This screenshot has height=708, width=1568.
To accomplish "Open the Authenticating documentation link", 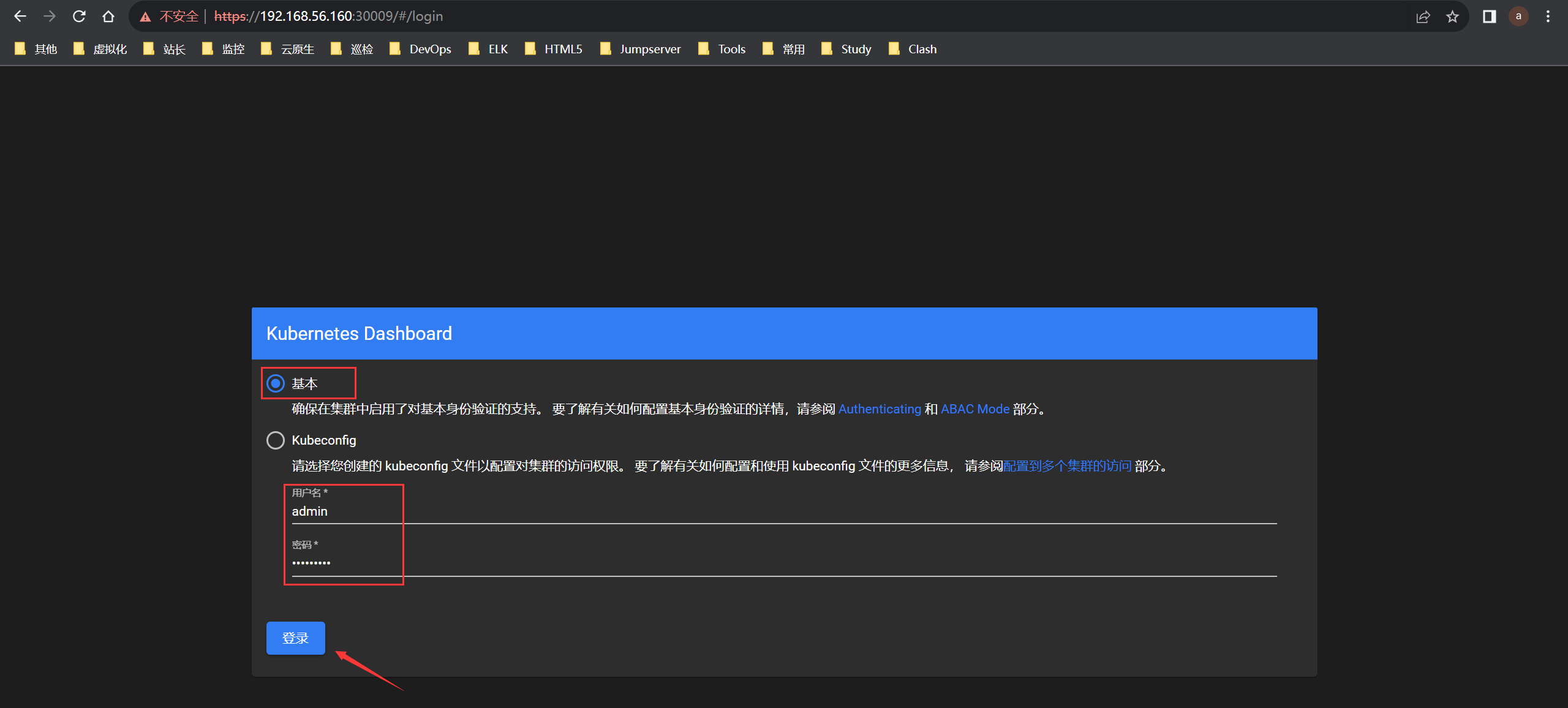I will 880,409.
